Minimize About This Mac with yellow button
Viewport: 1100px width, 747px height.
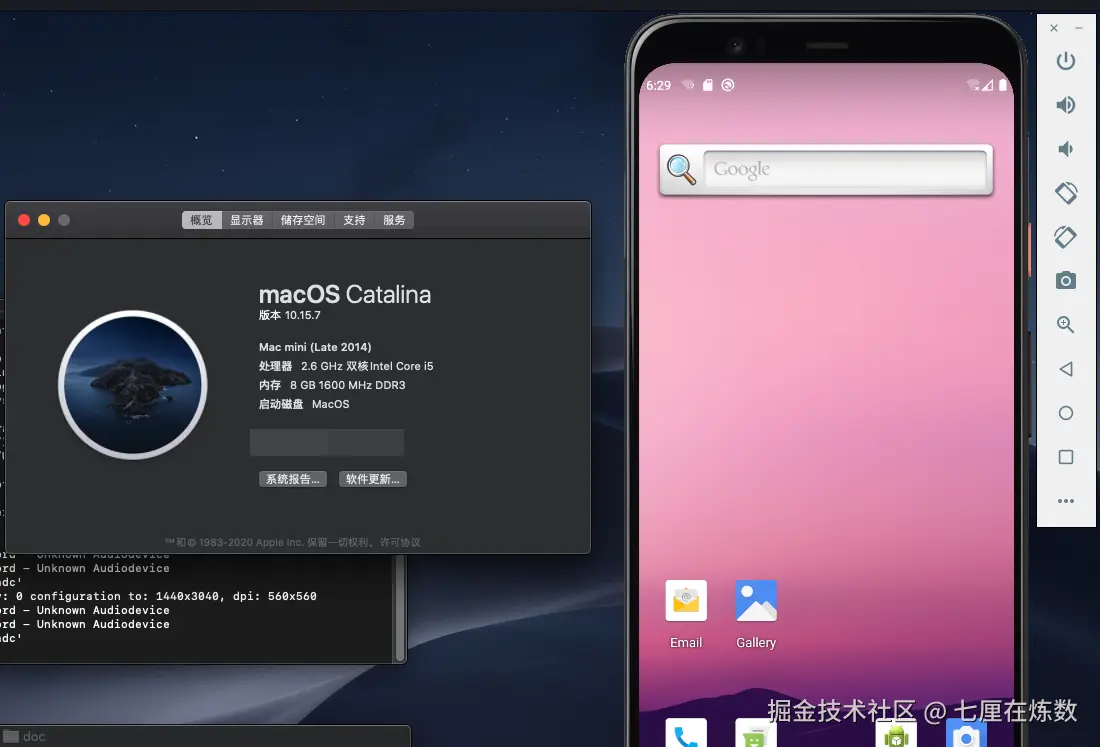[x=43, y=220]
